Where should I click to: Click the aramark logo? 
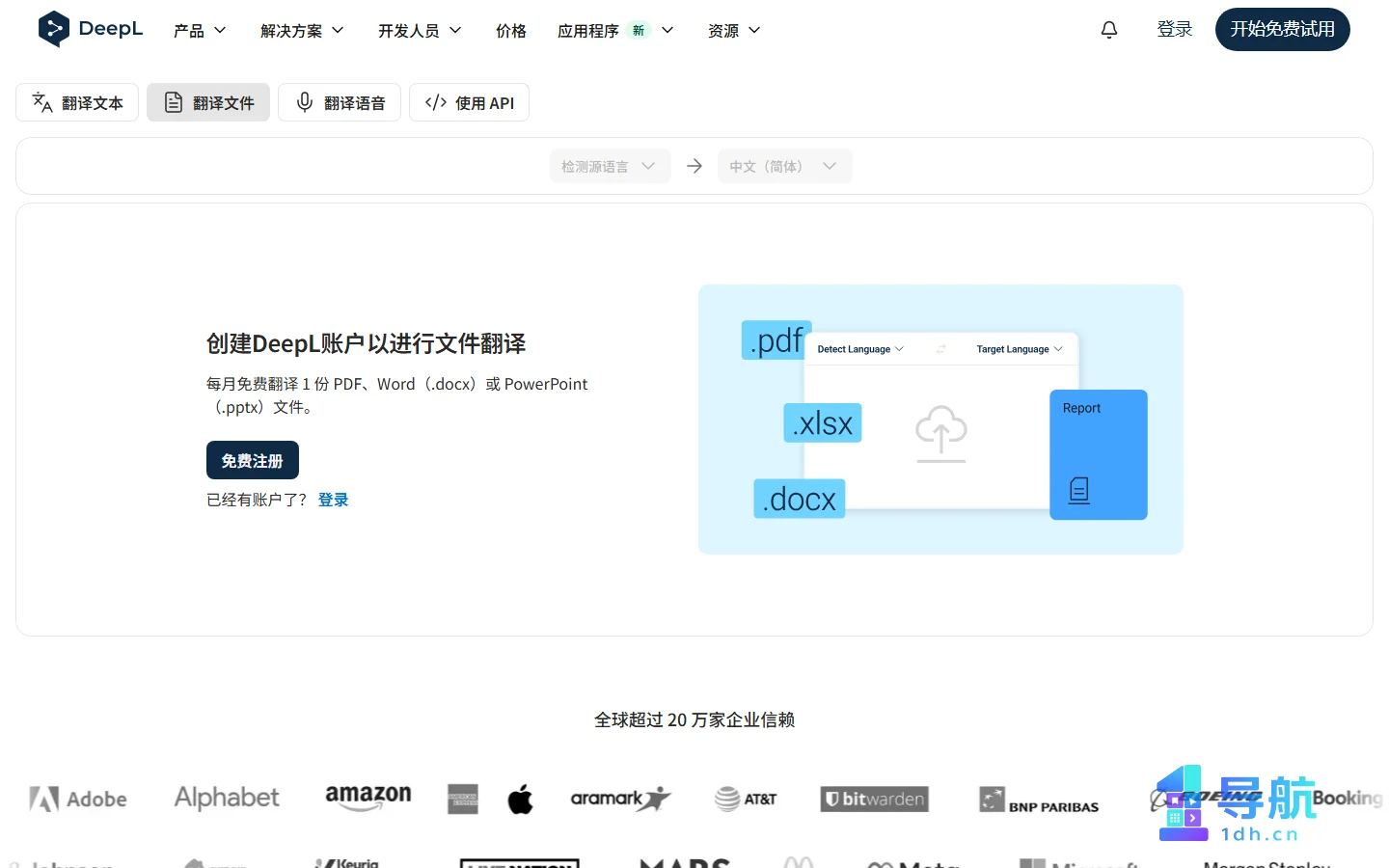pyautogui.click(x=620, y=799)
